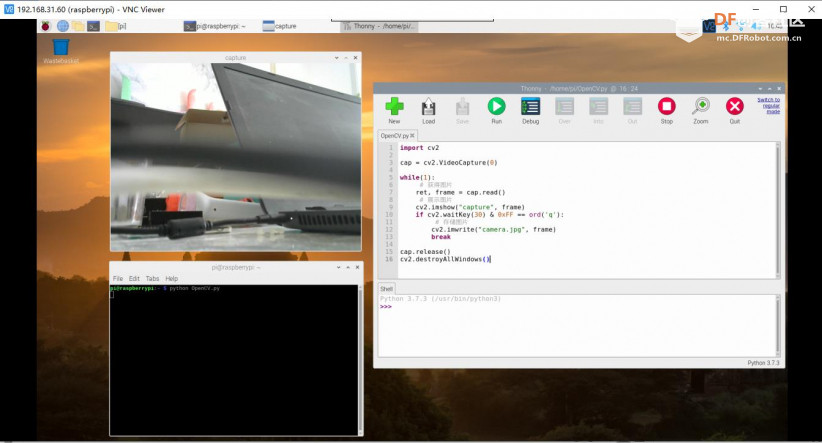The image size is (822, 443).
Task: Stop the program with red Stop icon
Action: 667,106
